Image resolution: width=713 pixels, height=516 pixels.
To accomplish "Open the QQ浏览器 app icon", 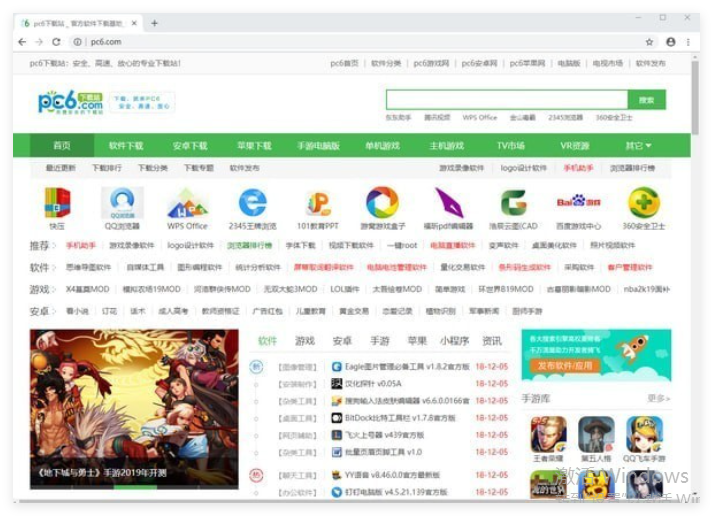I will [x=122, y=203].
